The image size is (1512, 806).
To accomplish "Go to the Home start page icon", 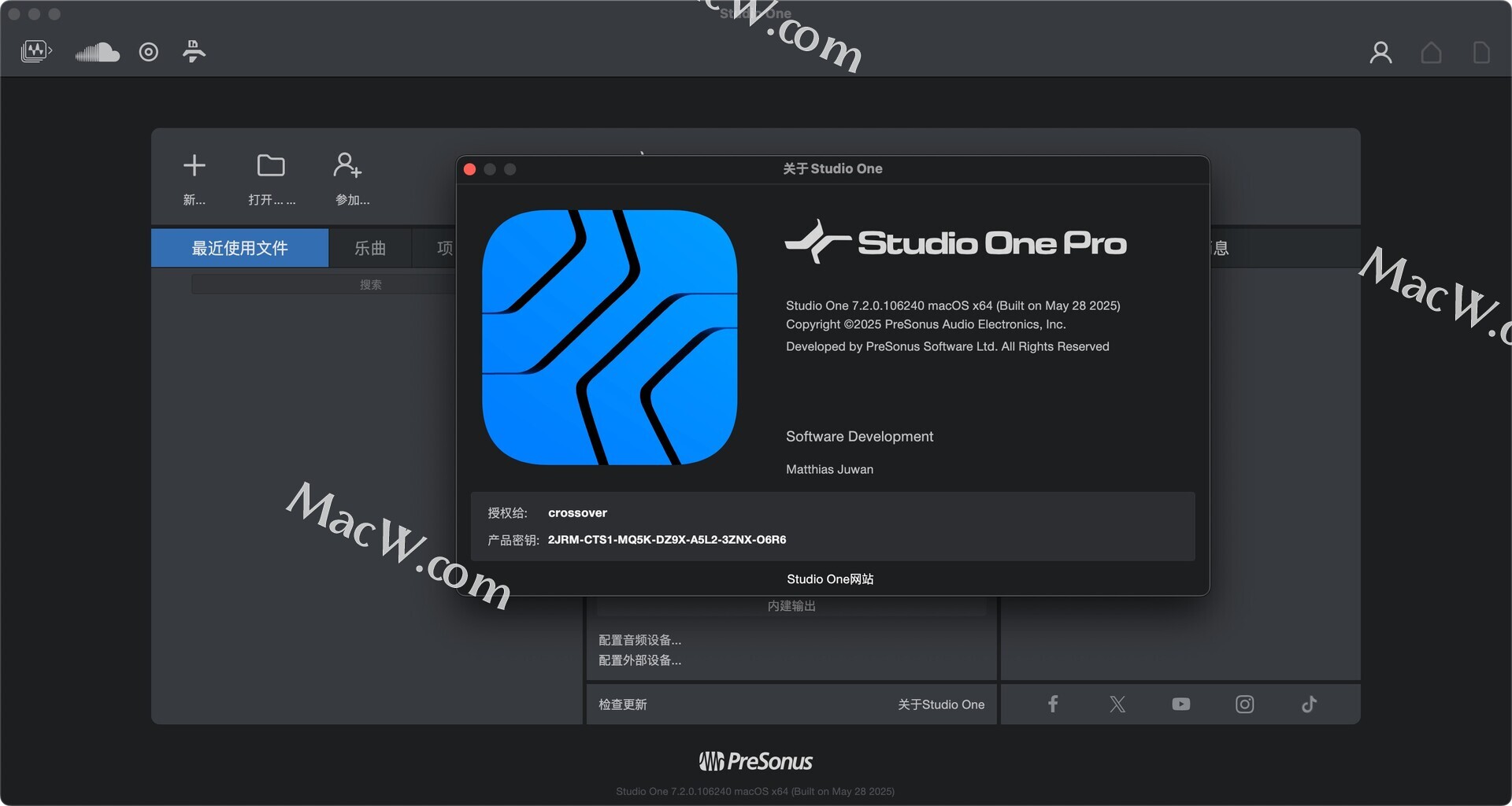I will pos(1431,53).
